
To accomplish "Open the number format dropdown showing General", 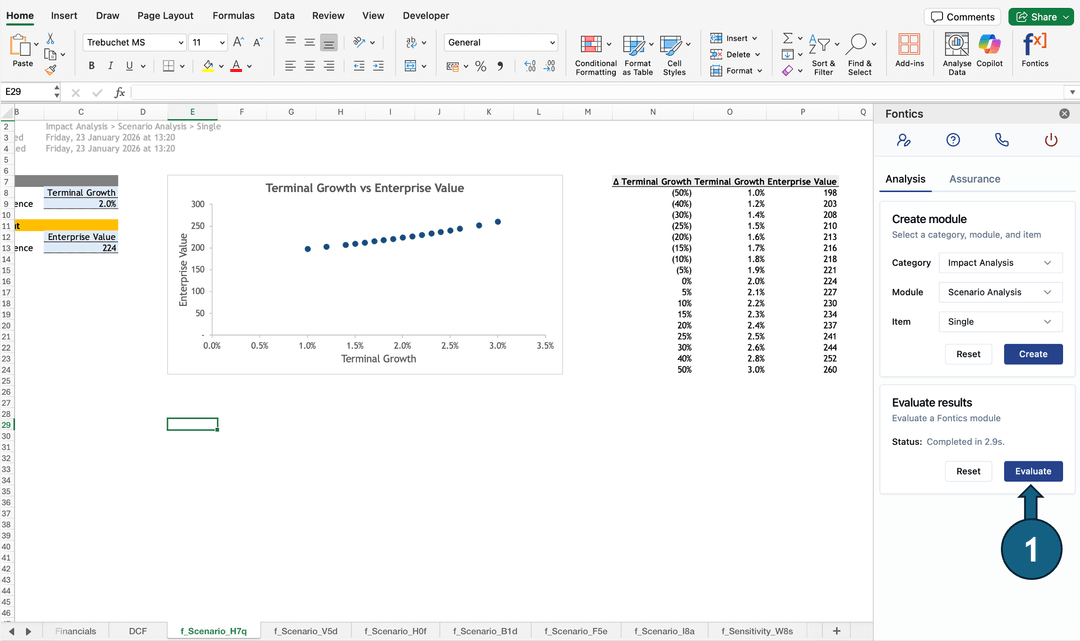I will (500, 42).
